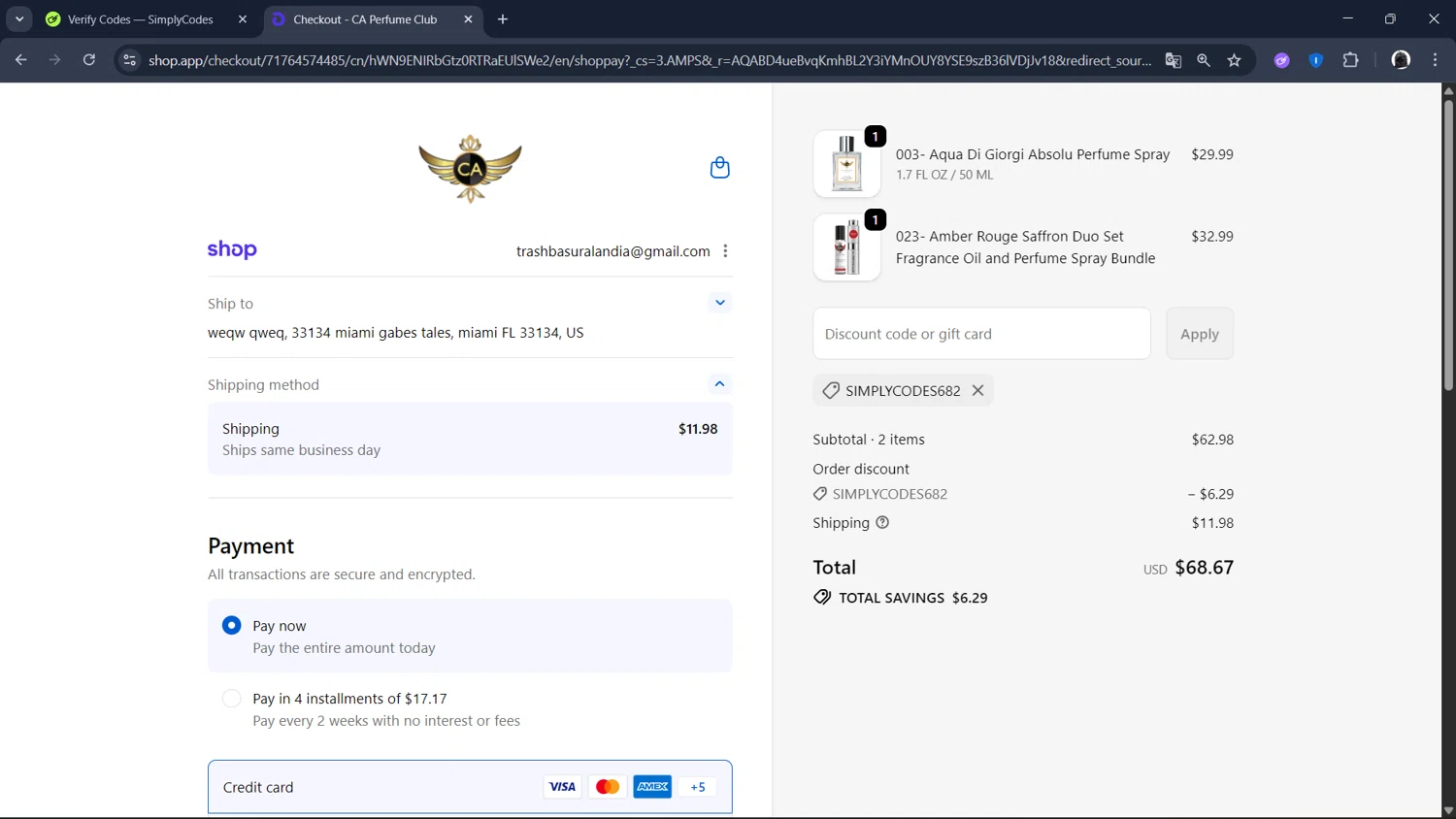
Task: Click the CA Perfume Club winged logo
Action: pyautogui.click(x=470, y=169)
